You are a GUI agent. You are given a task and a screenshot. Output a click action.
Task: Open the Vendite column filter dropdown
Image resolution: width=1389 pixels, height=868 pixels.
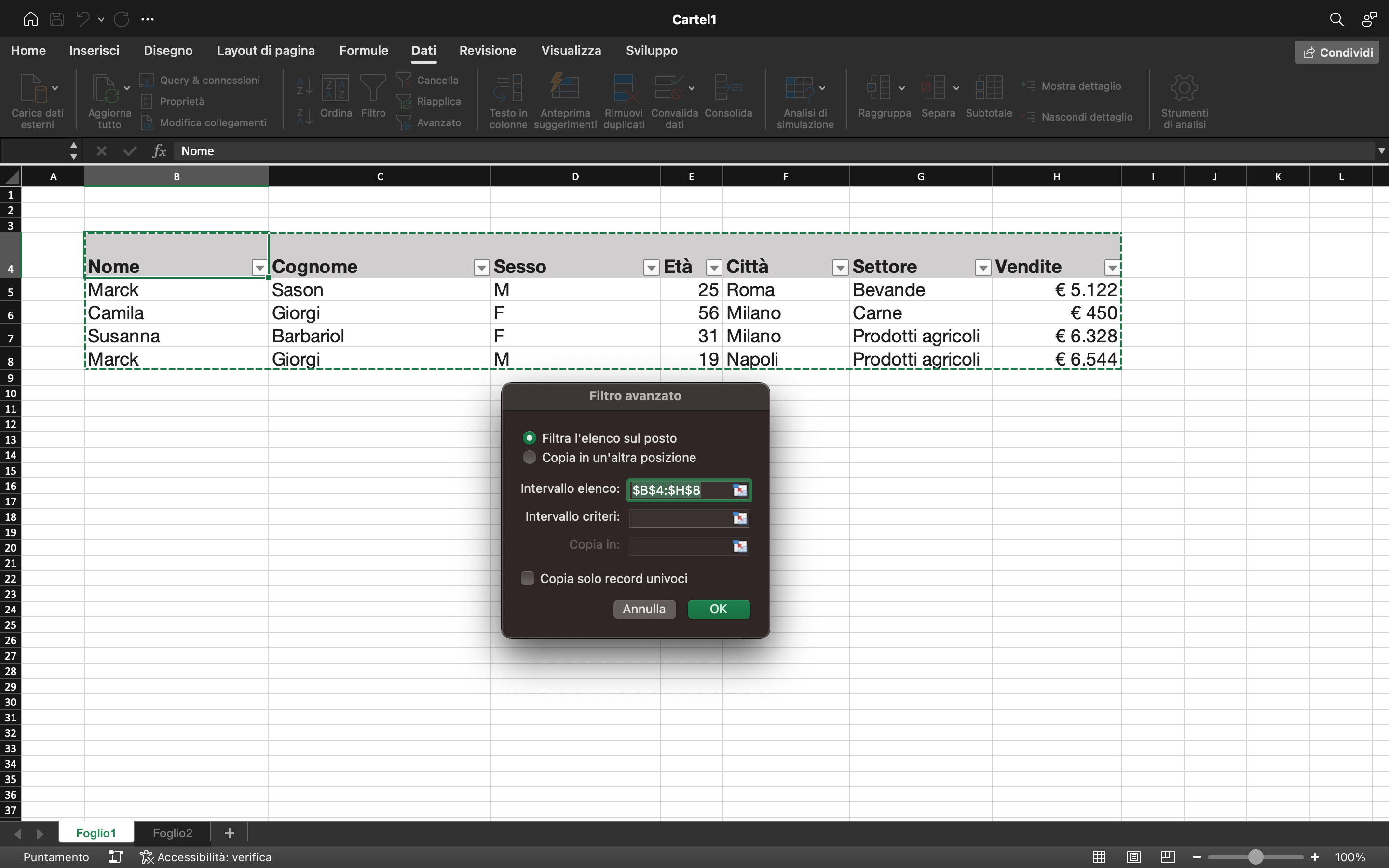point(1111,268)
